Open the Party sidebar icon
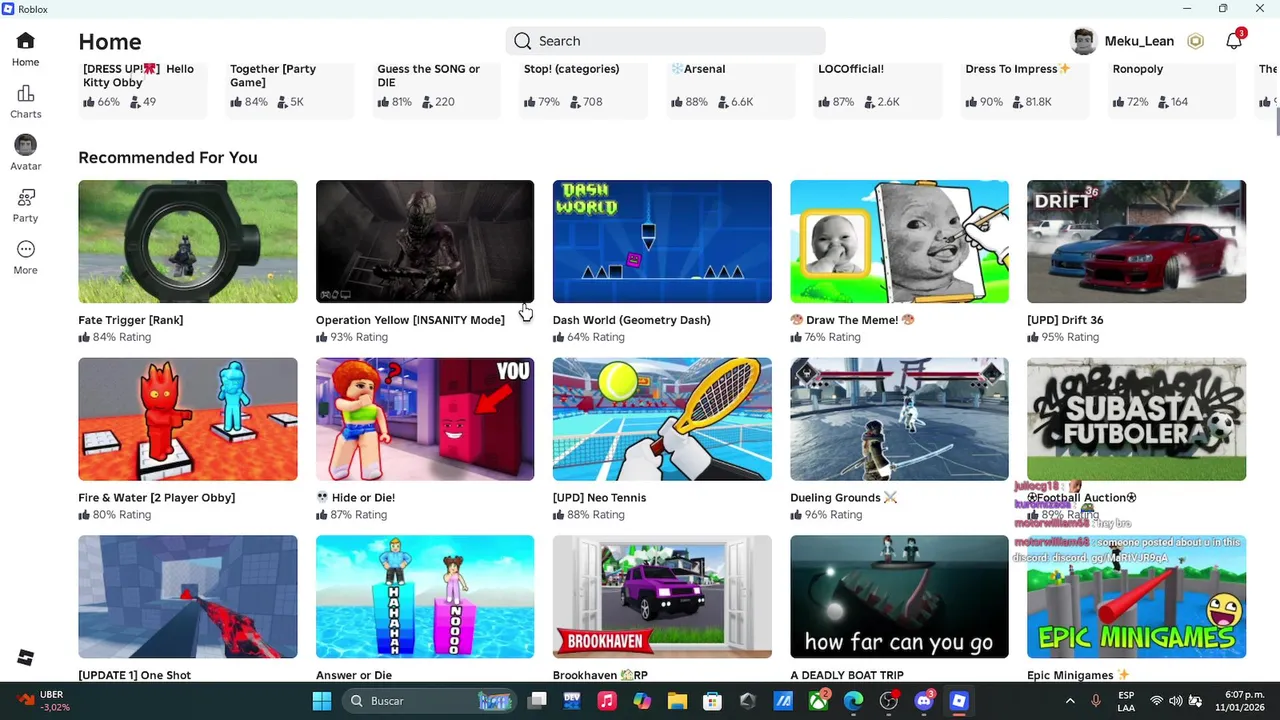1280x720 pixels. coord(26,197)
